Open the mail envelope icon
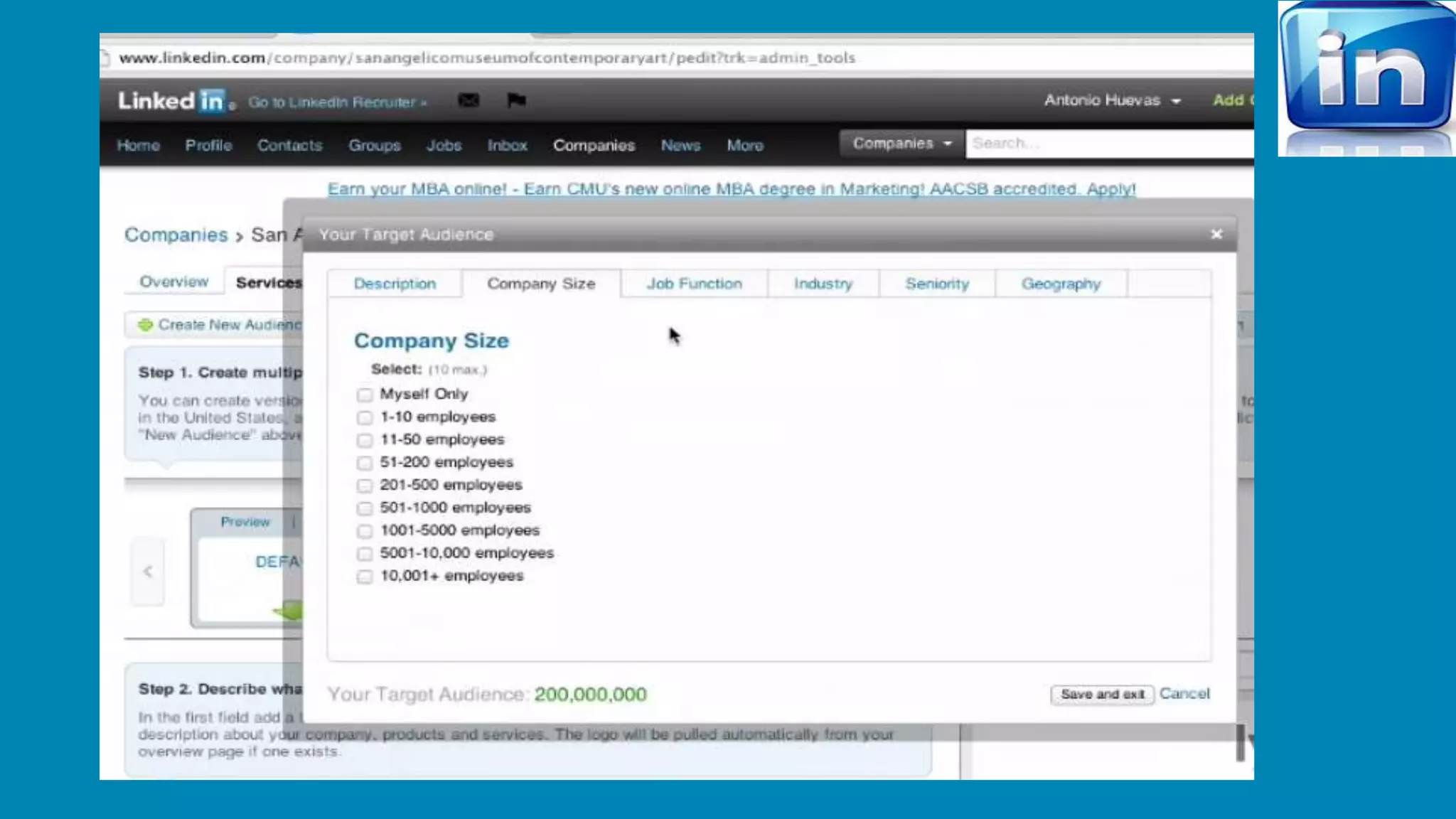The image size is (1456, 819). (x=469, y=100)
